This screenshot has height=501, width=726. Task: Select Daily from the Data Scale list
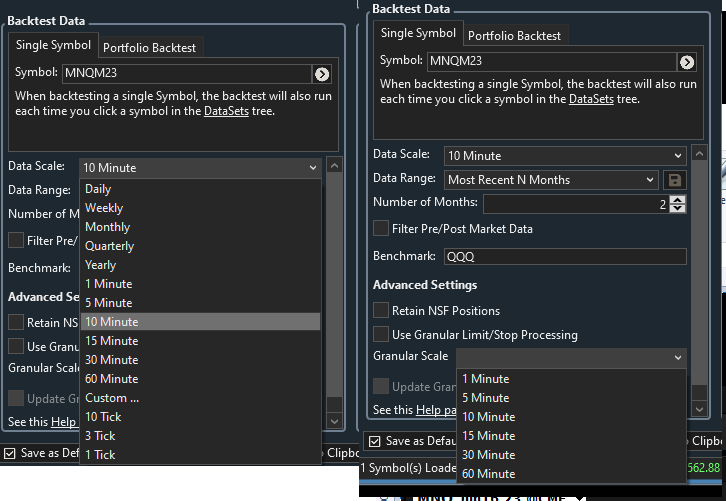[98, 189]
